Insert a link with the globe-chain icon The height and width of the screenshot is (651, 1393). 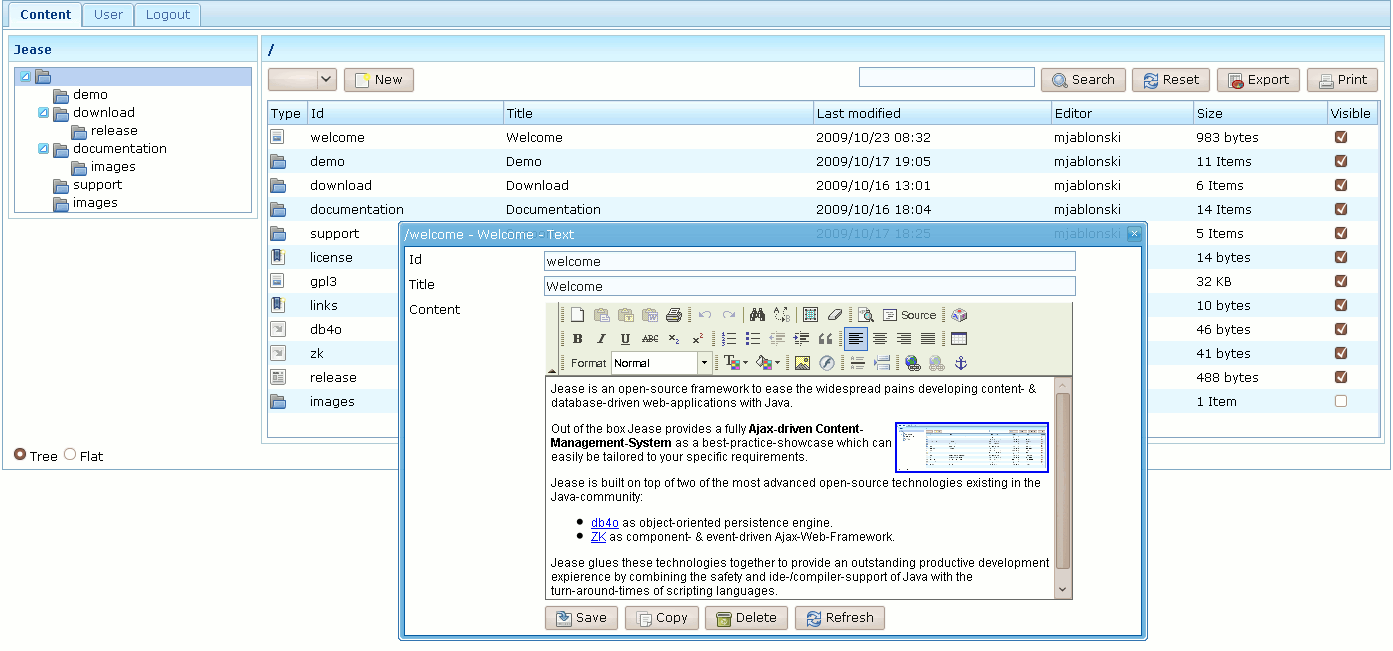click(912, 363)
